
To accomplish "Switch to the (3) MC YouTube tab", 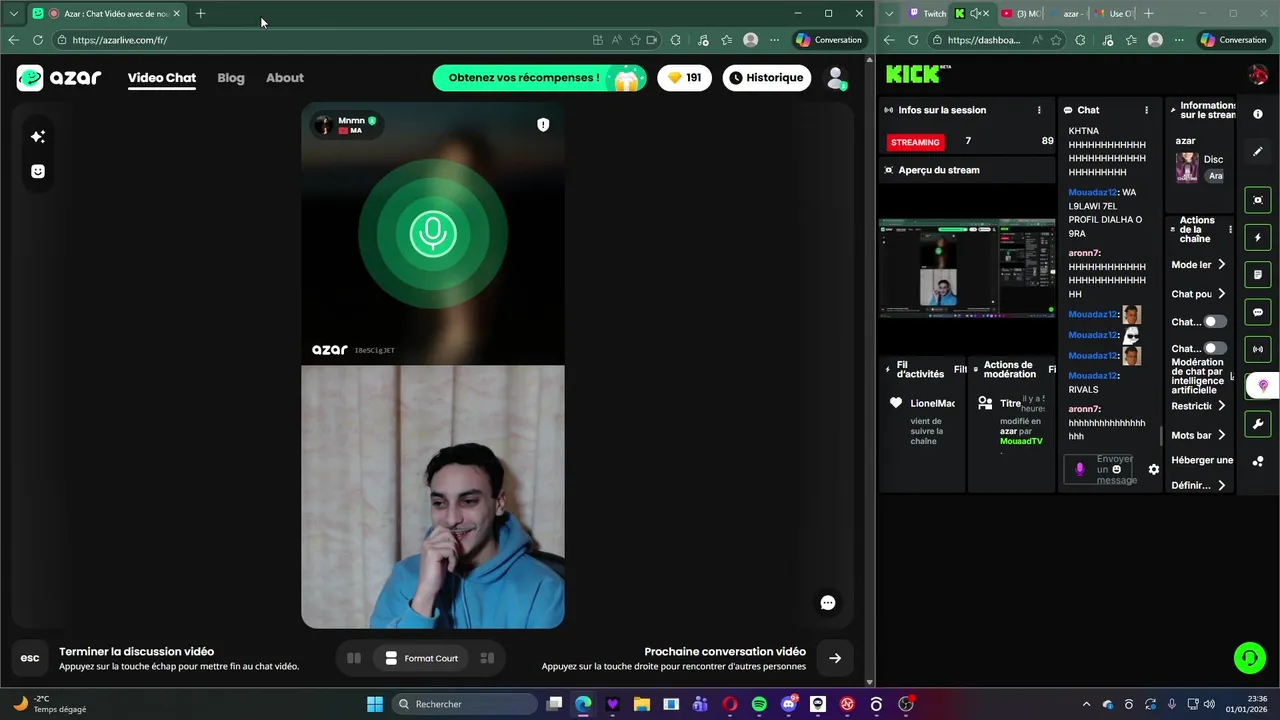I will [1020, 13].
